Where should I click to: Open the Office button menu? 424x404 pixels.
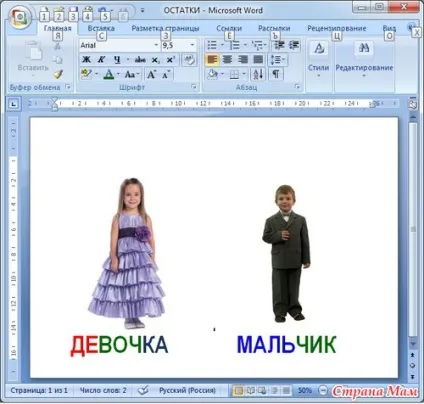(x=21, y=17)
